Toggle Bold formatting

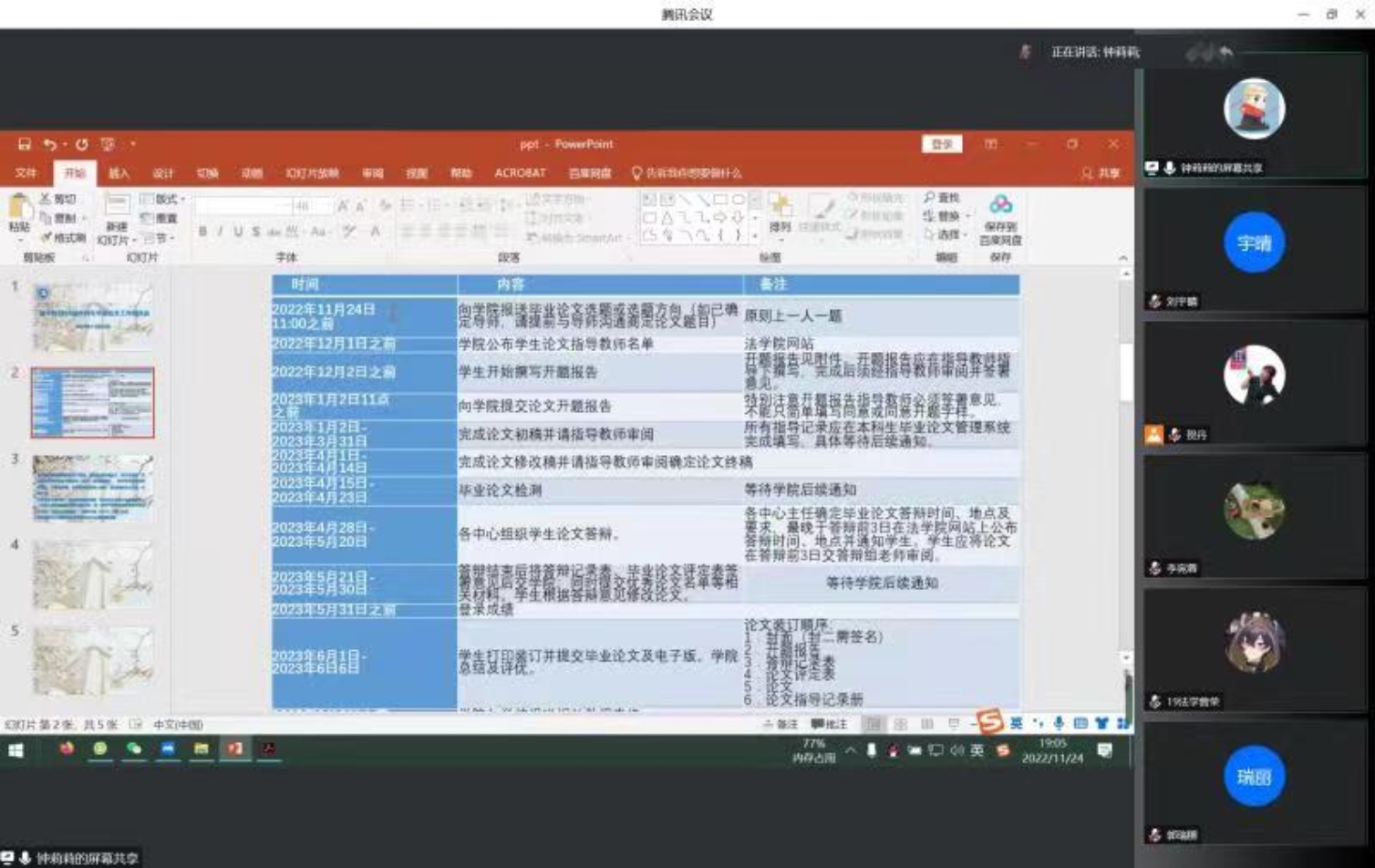click(202, 232)
